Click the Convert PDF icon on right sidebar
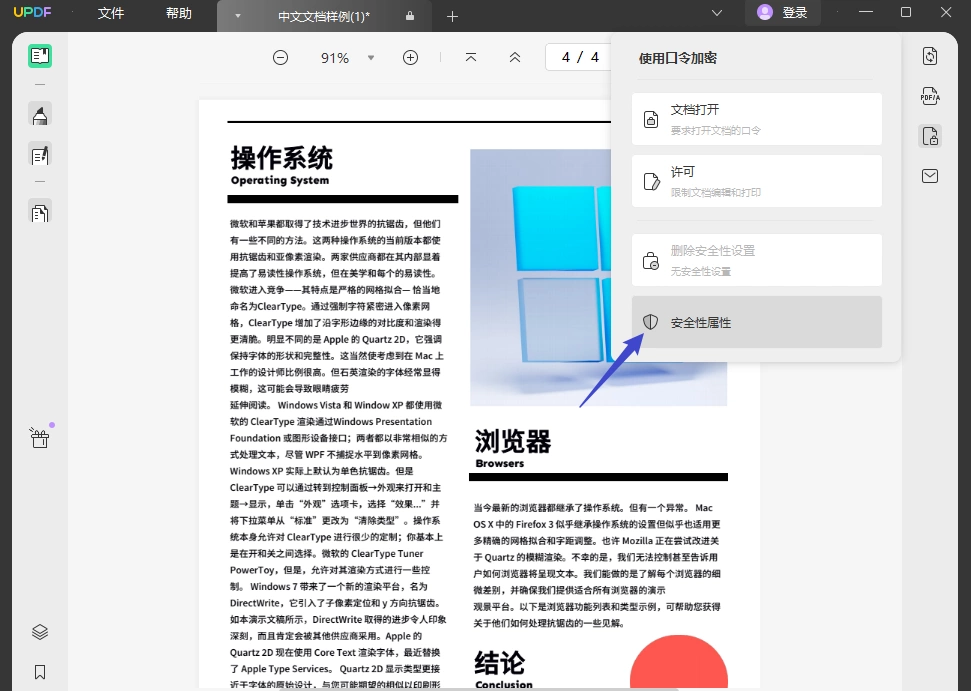 pyautogui.click(x=930, y=56)
